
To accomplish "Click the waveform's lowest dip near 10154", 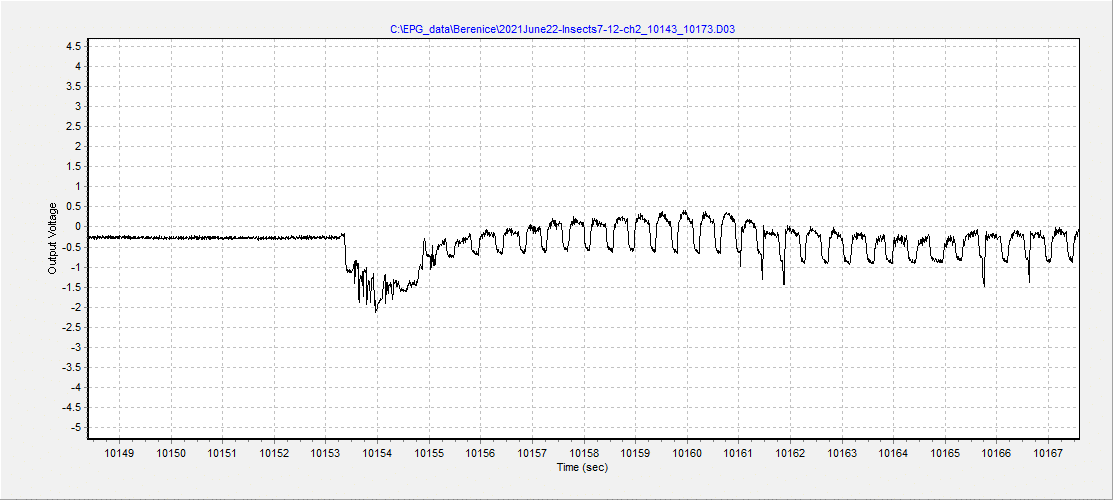I will tap(376, 311).
